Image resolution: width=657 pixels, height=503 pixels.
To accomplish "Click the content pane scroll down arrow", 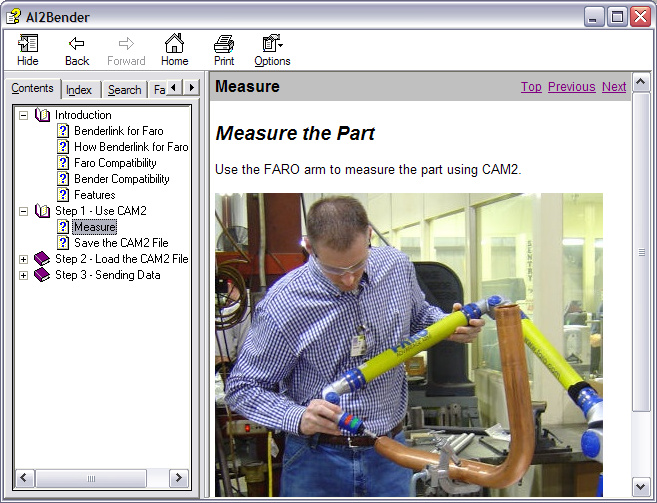I will [x=642, y=486].
